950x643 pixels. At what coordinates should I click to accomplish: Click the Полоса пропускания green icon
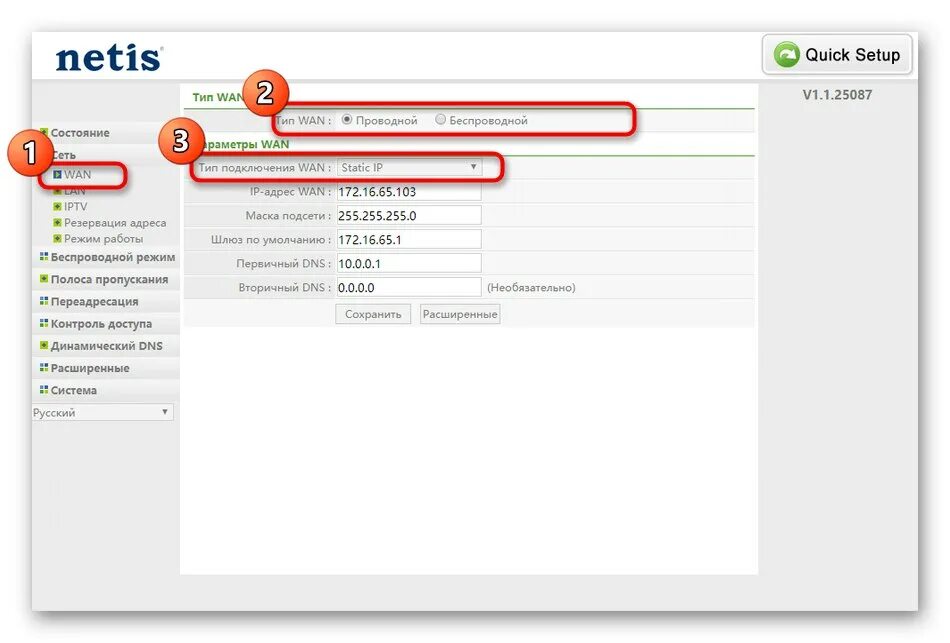click(44, 279)
